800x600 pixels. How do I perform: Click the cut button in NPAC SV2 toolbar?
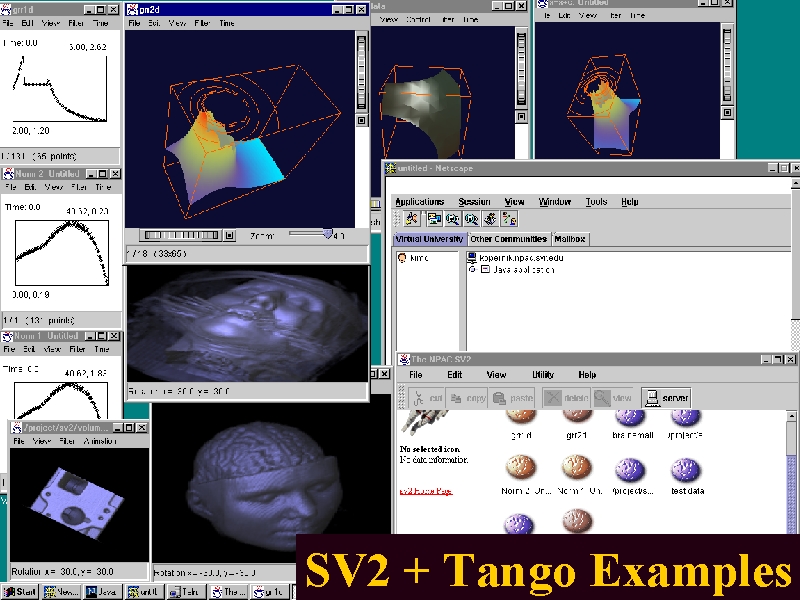[x=428, y=398]
